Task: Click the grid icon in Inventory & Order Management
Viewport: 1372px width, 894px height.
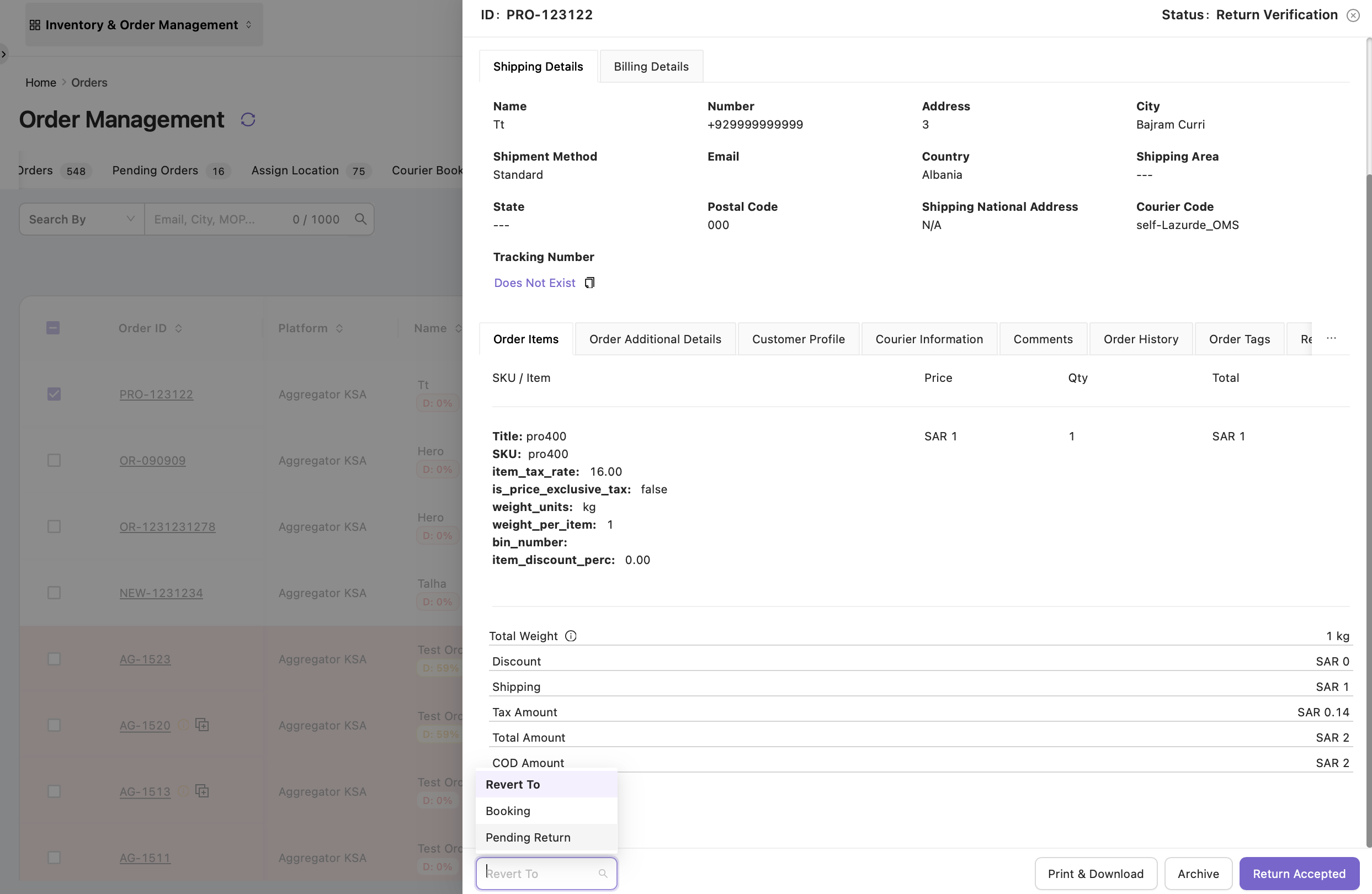Action: 35,25
